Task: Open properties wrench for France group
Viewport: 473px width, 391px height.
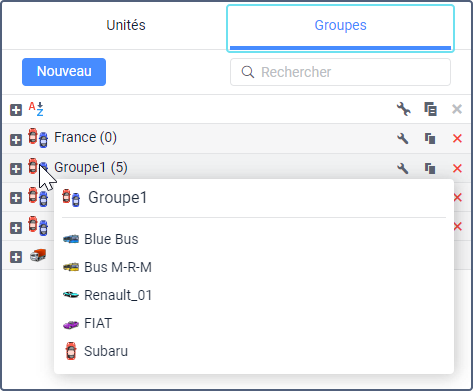Action: tap(403, 138)
